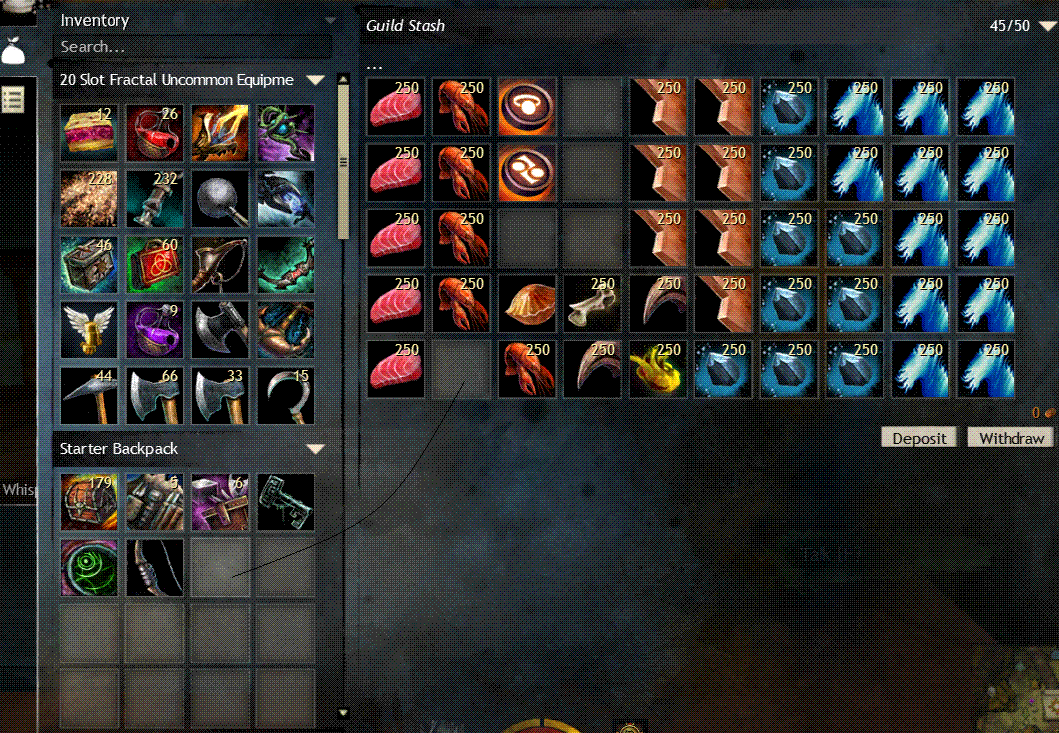
Task: Open the bag icon in left sidebar
Action: pos(14,51)
